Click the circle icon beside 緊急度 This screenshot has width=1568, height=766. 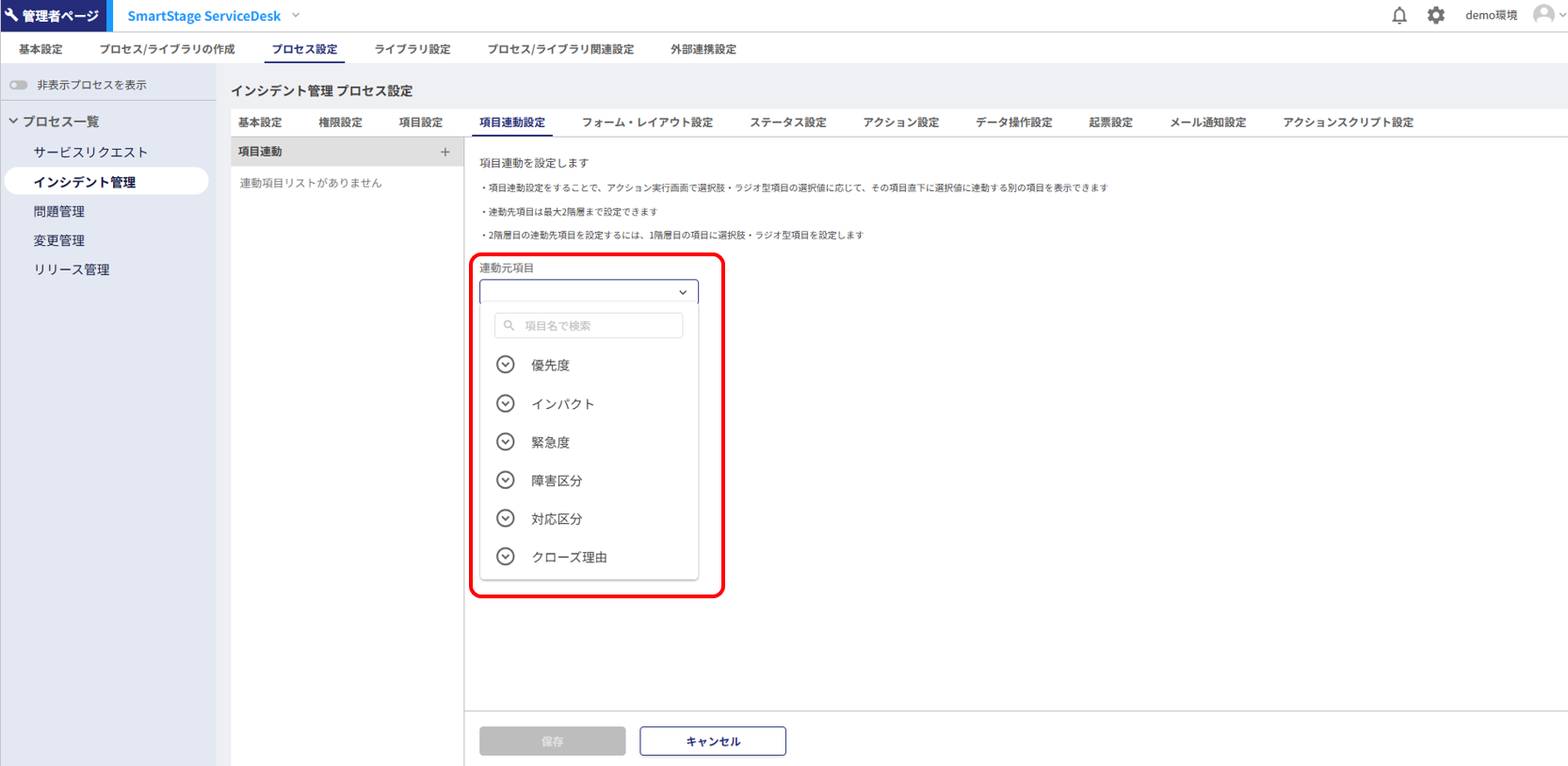point(506,442)
